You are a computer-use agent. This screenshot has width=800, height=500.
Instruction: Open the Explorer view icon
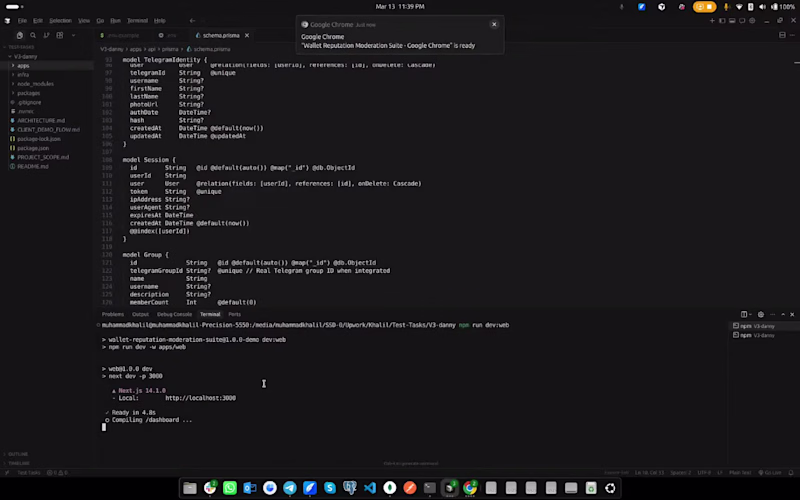click(19, 35)
